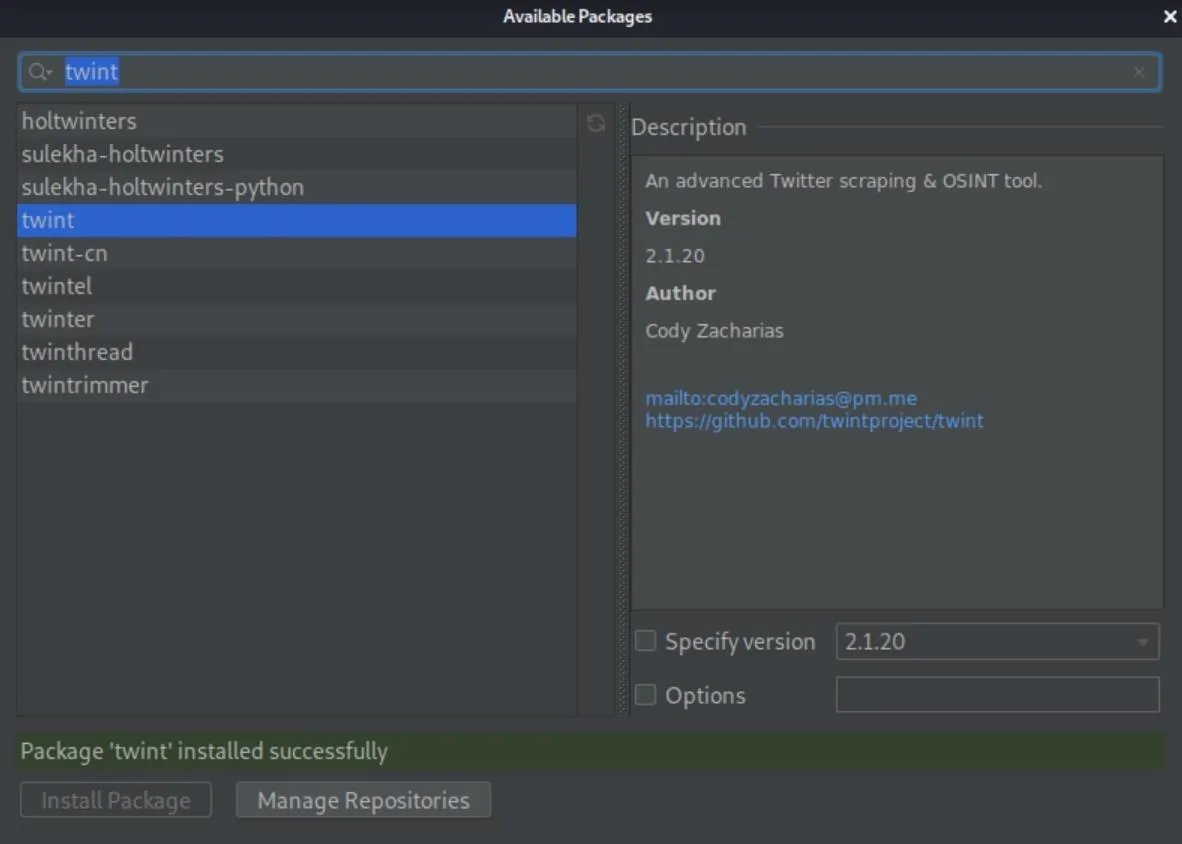Clear the search text with the X icon
This screenshot has width=1182, height=844.
(x=1138, y=72)
